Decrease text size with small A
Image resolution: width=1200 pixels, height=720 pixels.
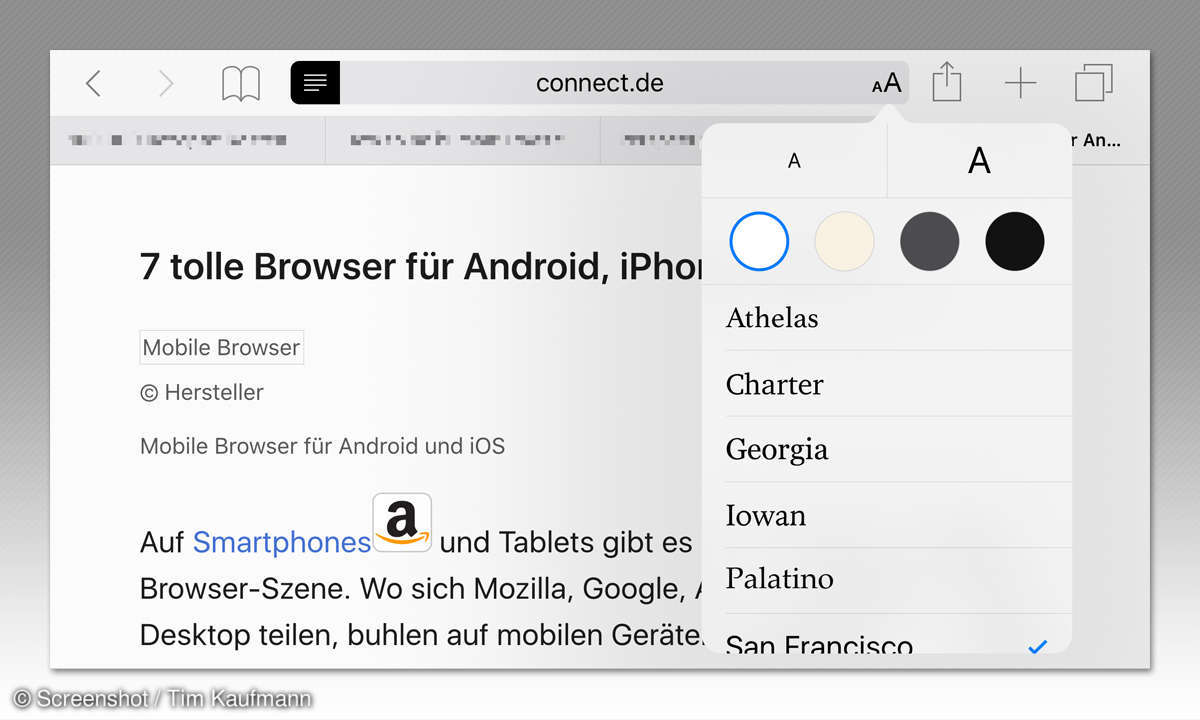click(x=794, y=160)
